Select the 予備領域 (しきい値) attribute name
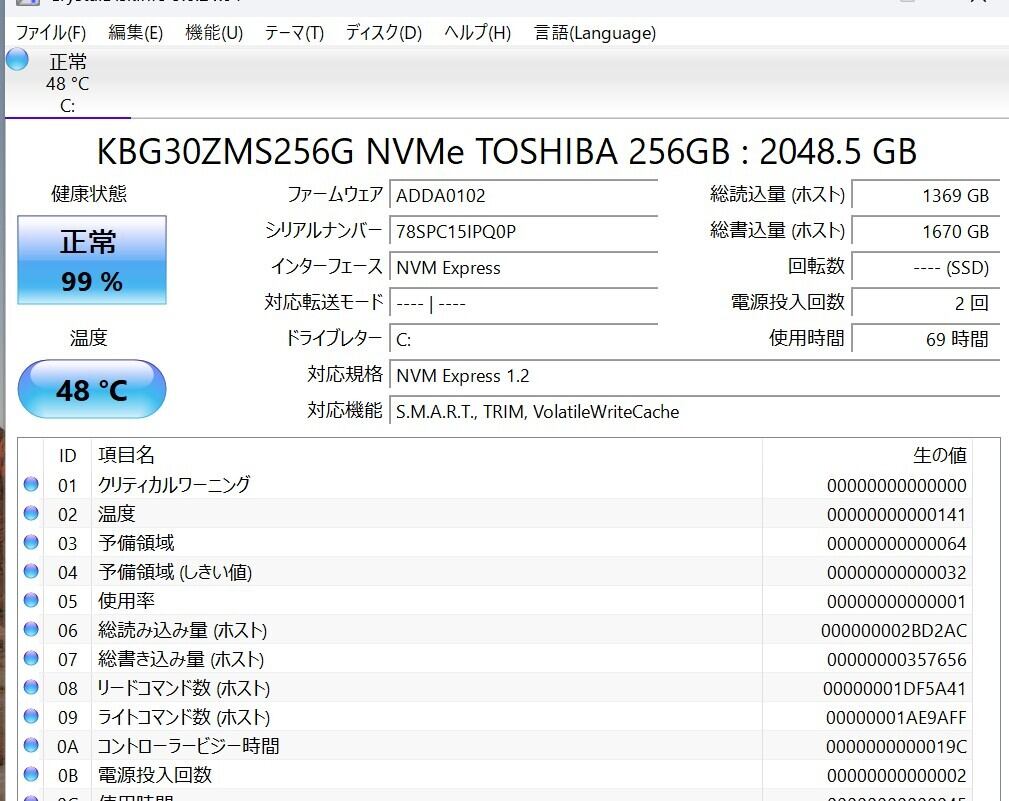 tap(175, 571)
